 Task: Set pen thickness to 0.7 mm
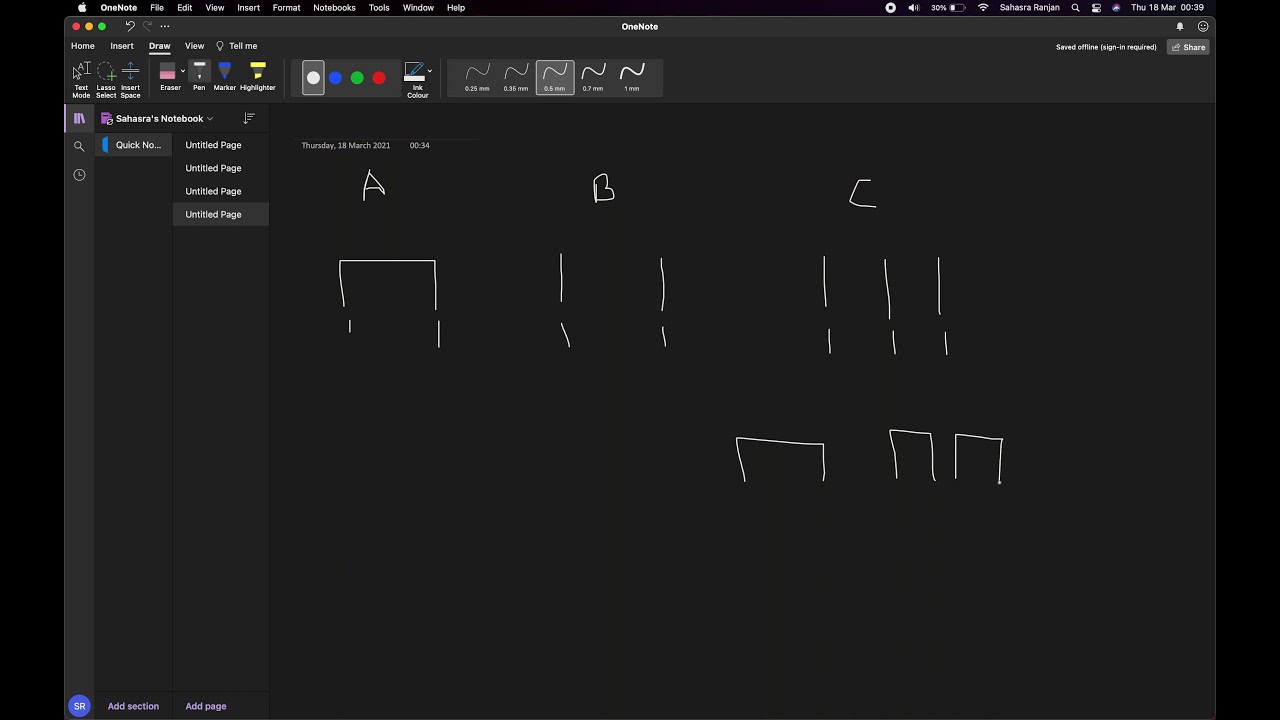coord(593,78)
